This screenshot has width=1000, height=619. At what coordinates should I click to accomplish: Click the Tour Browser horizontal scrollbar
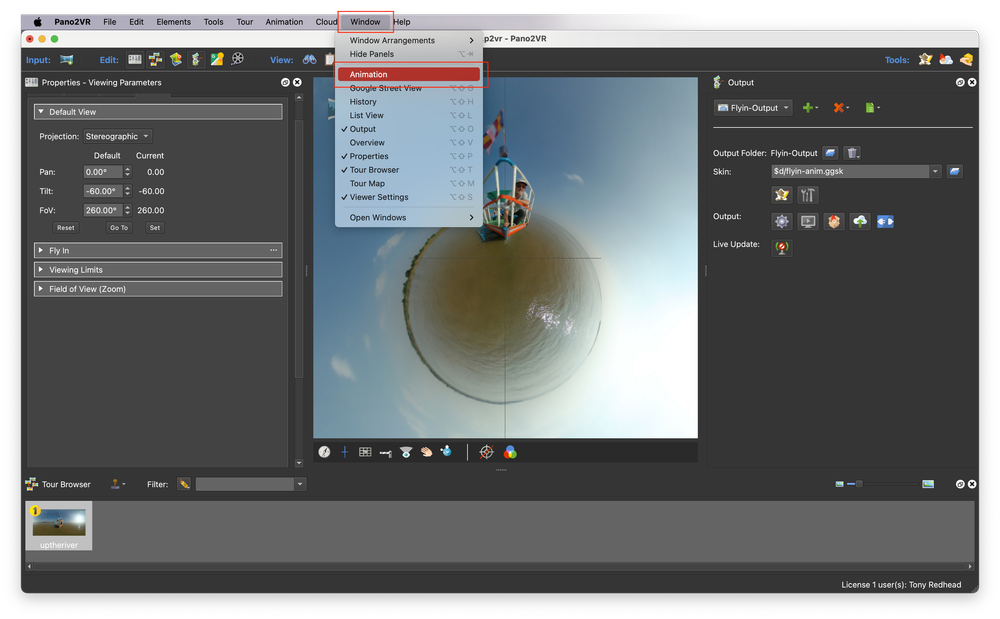click(500, 566)
